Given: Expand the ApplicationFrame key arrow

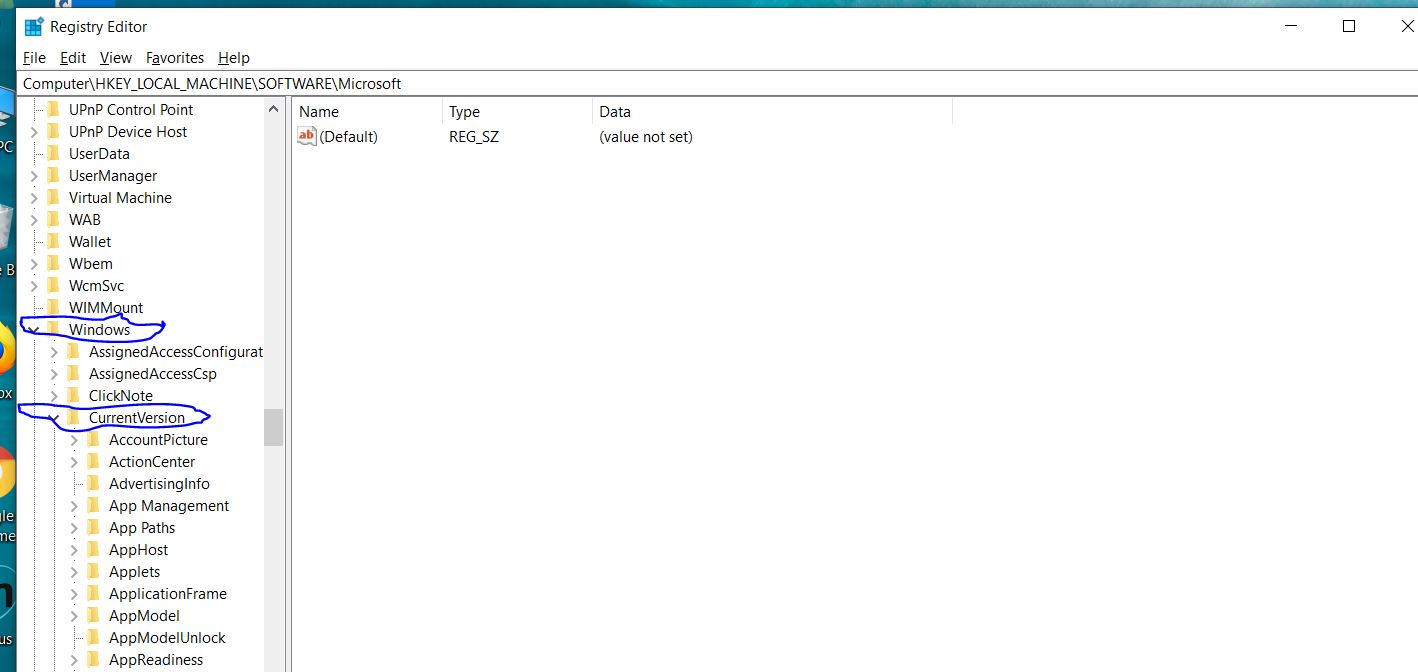Looking at the screenshot, I should (x=74, y=594).
